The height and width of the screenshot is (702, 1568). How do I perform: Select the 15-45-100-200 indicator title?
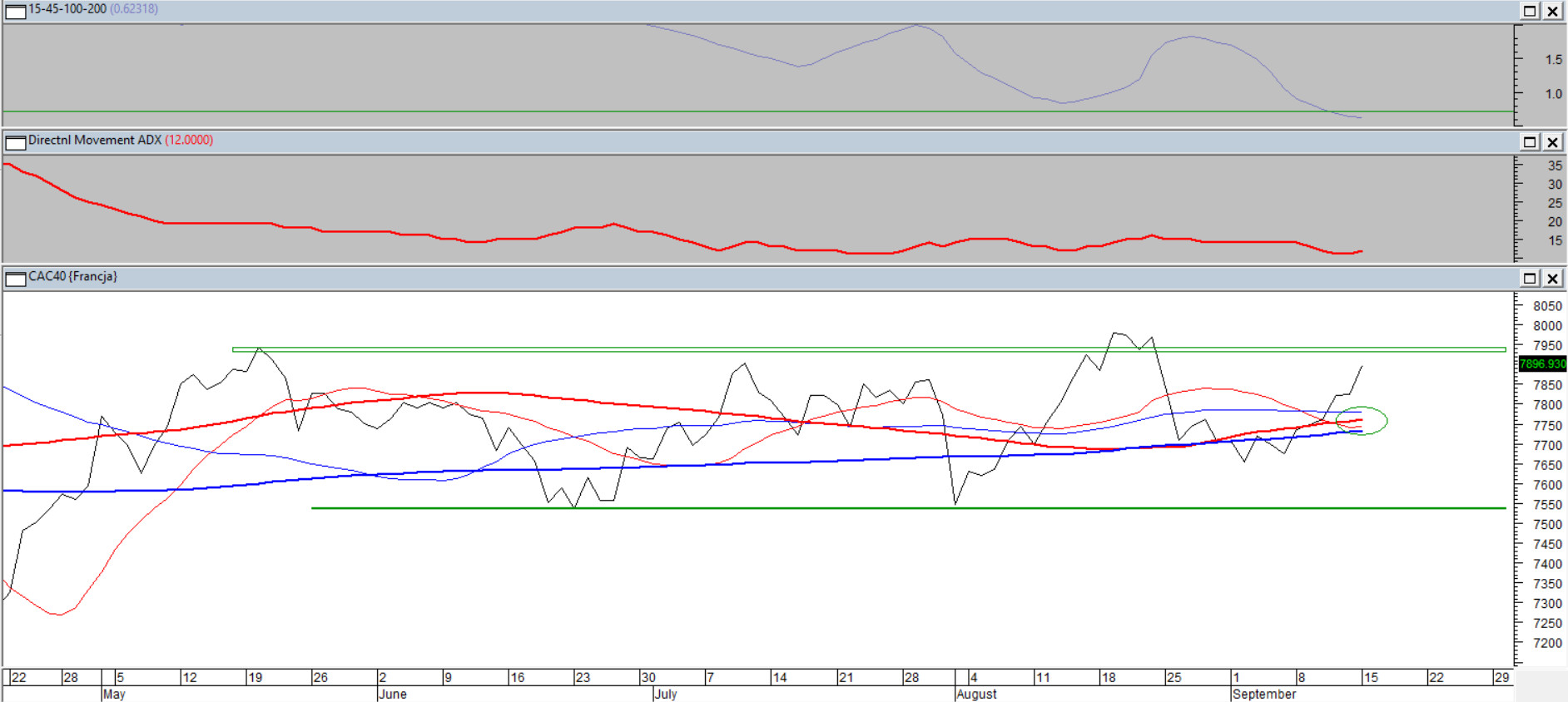point(67,8)
